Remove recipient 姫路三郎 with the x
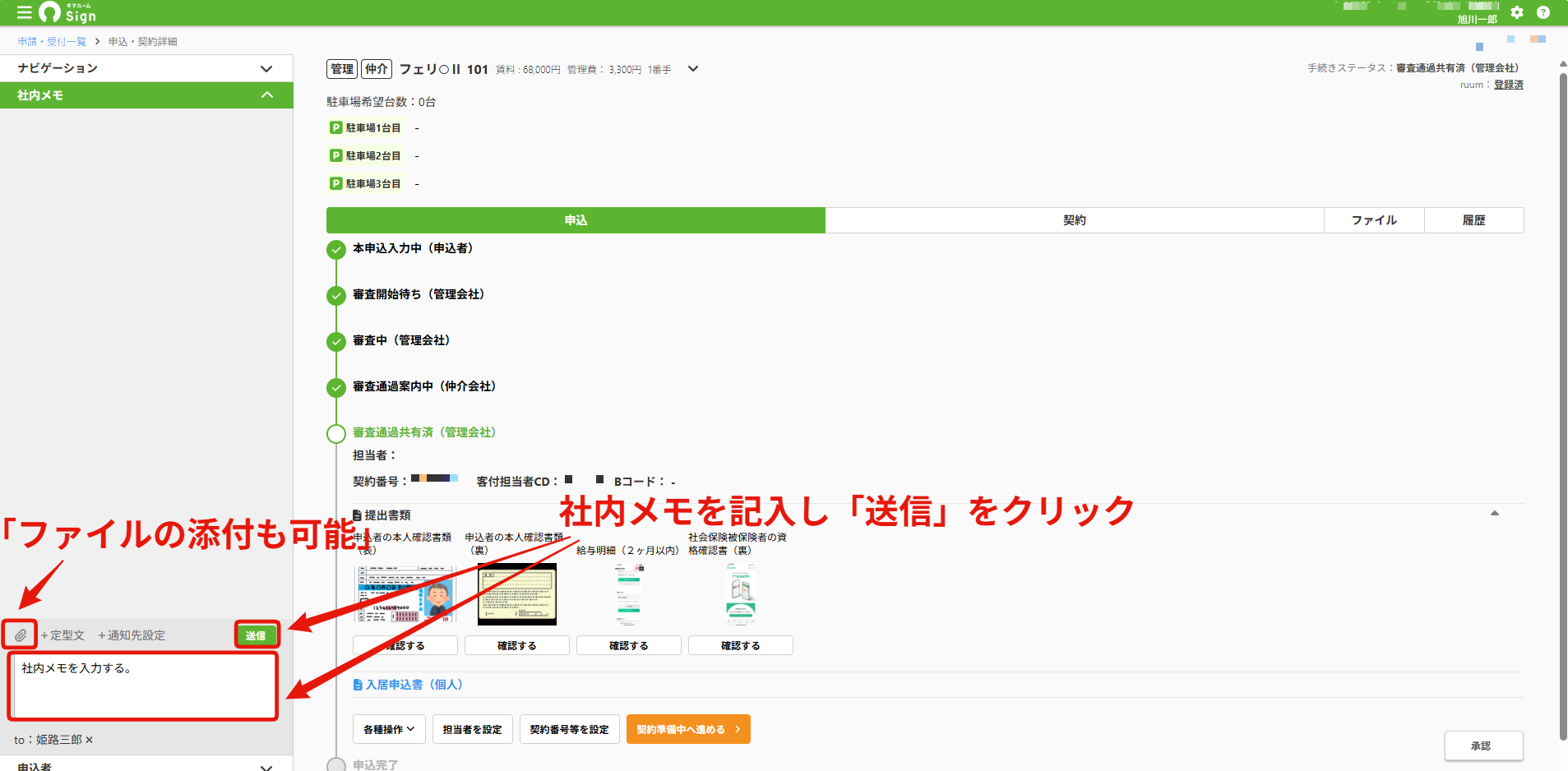The height and width of the screenshot is (771, 1568). coord(89,740)
